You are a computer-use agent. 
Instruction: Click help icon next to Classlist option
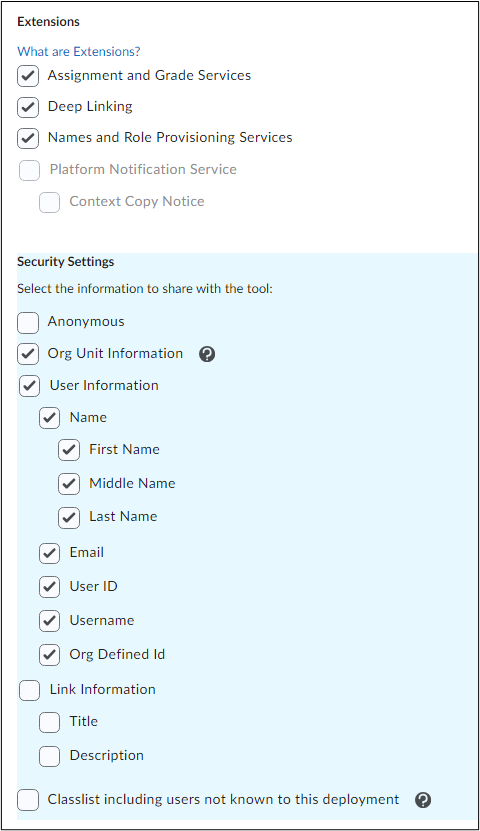point(423,800)
